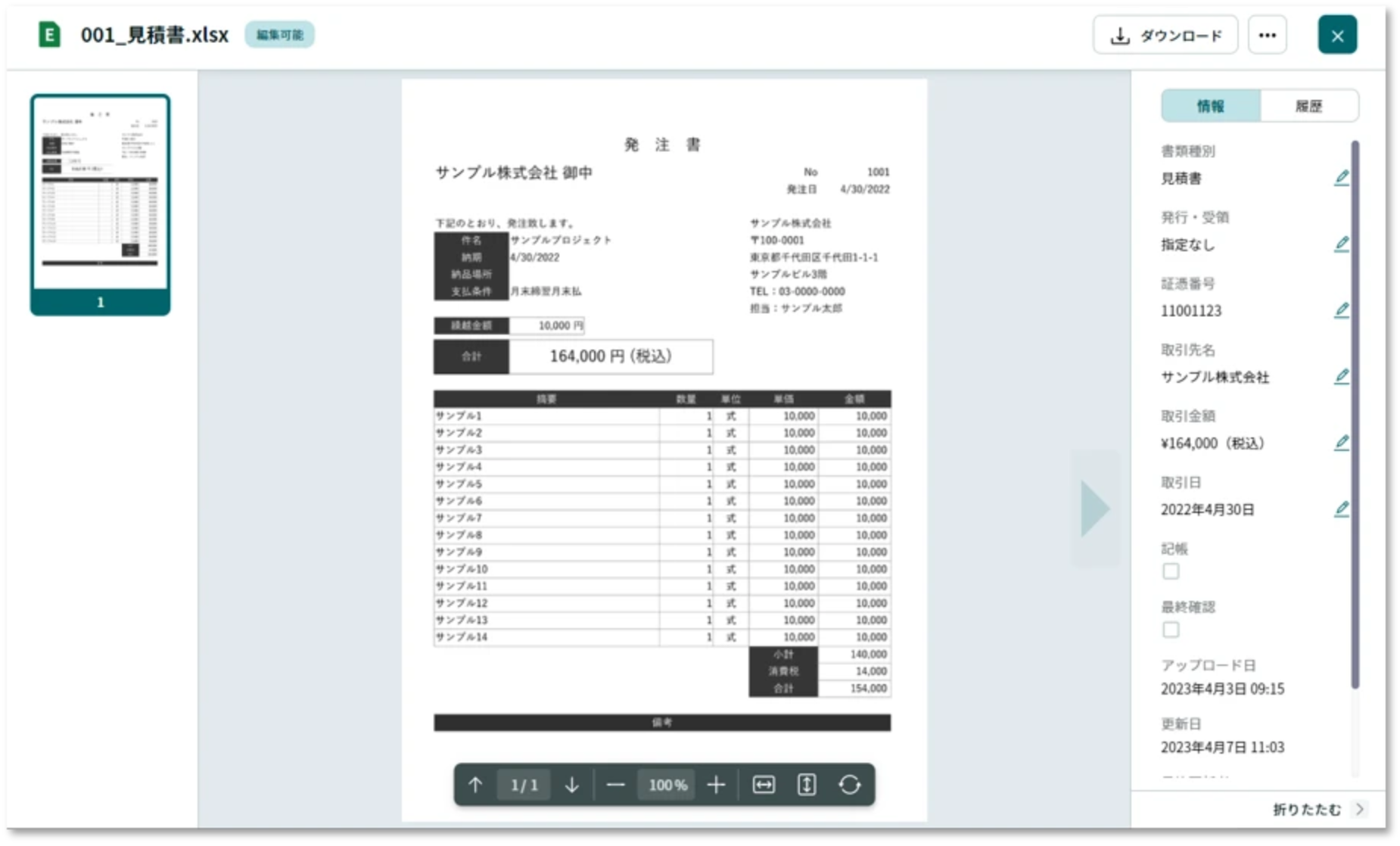Image resolution: width=1400 pixels, height=846 pixels.
Task: Rotate the document preview
Action: coord(849,785)
